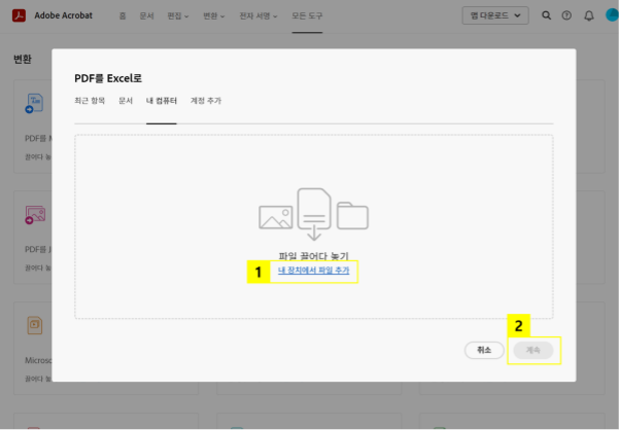Screen dimensions: 620x431
Task: Open the 문서 menu in top bar
Action: coord(146,16)
